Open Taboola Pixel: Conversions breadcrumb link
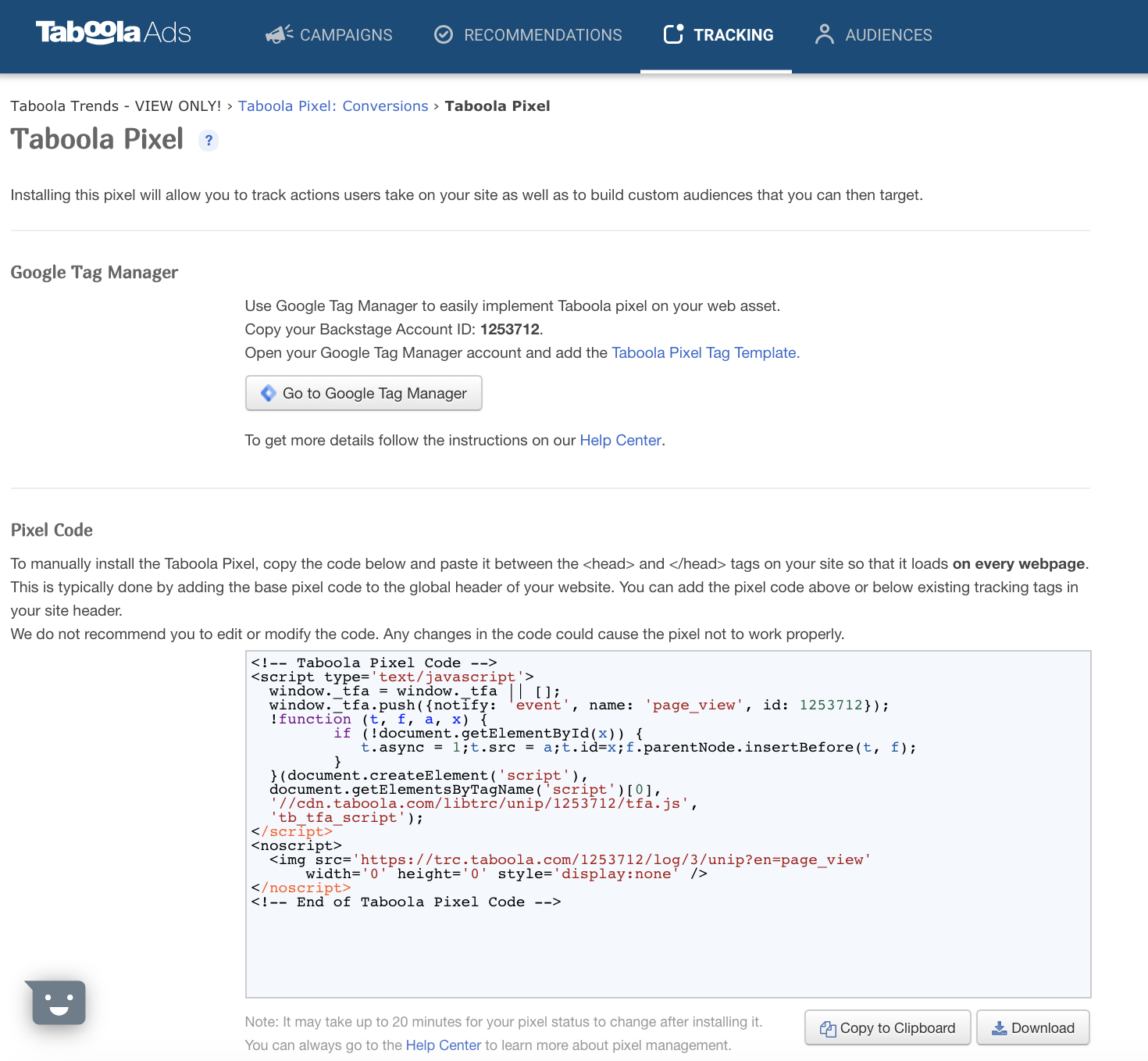The width and height of the screenshot is (1148, 1061). tap(333, 106)
